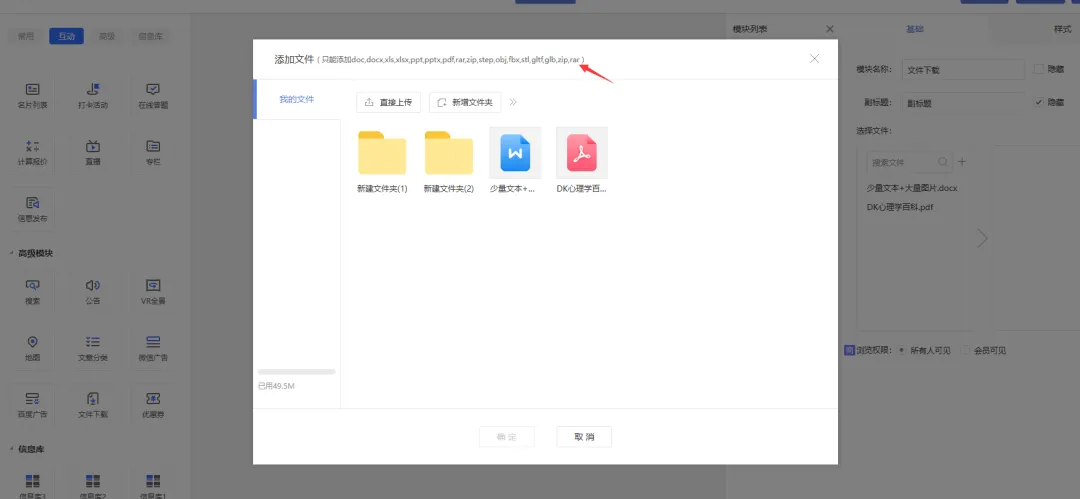Viewport: 1080px width, 499px height.
Task: Select the 打卡活动 module icon
Action: click(93, 90)
